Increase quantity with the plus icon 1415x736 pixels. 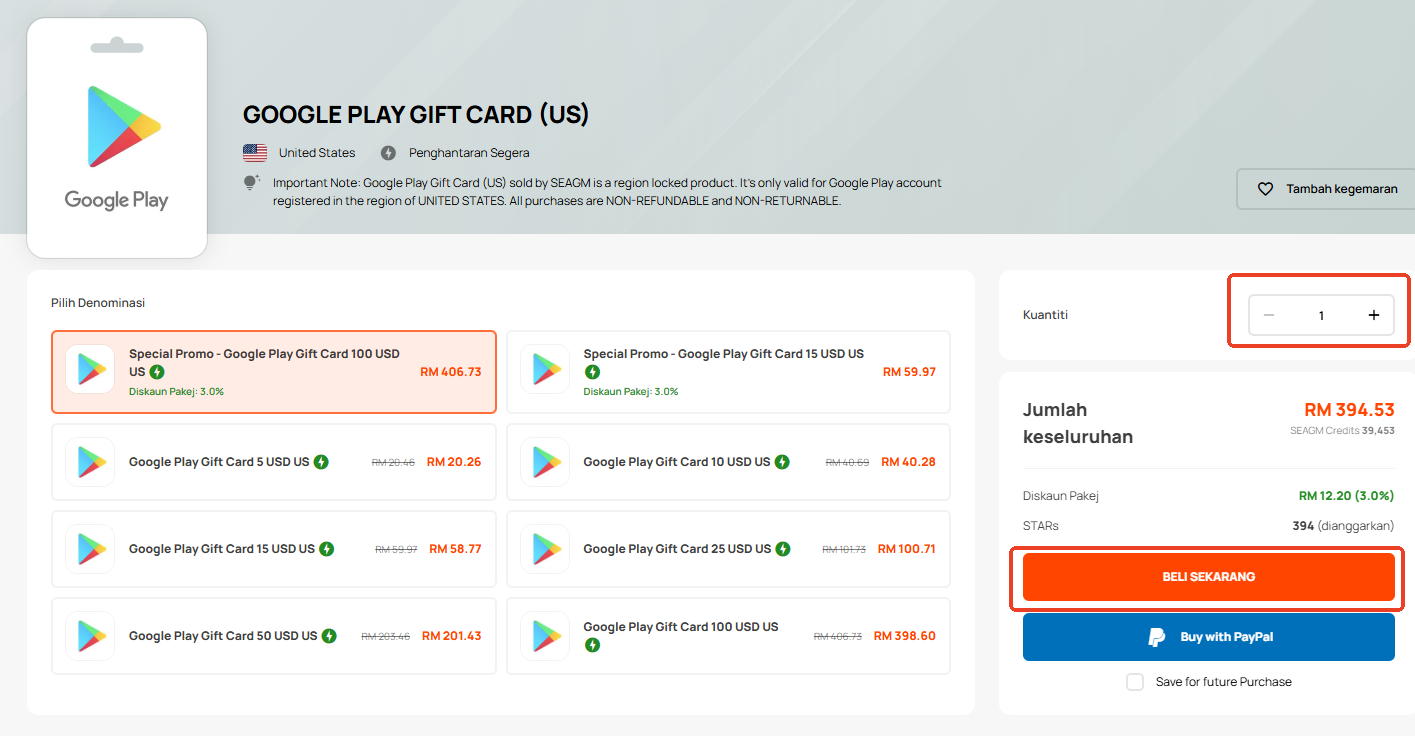pyautogui.click(x=1373, y=315)
